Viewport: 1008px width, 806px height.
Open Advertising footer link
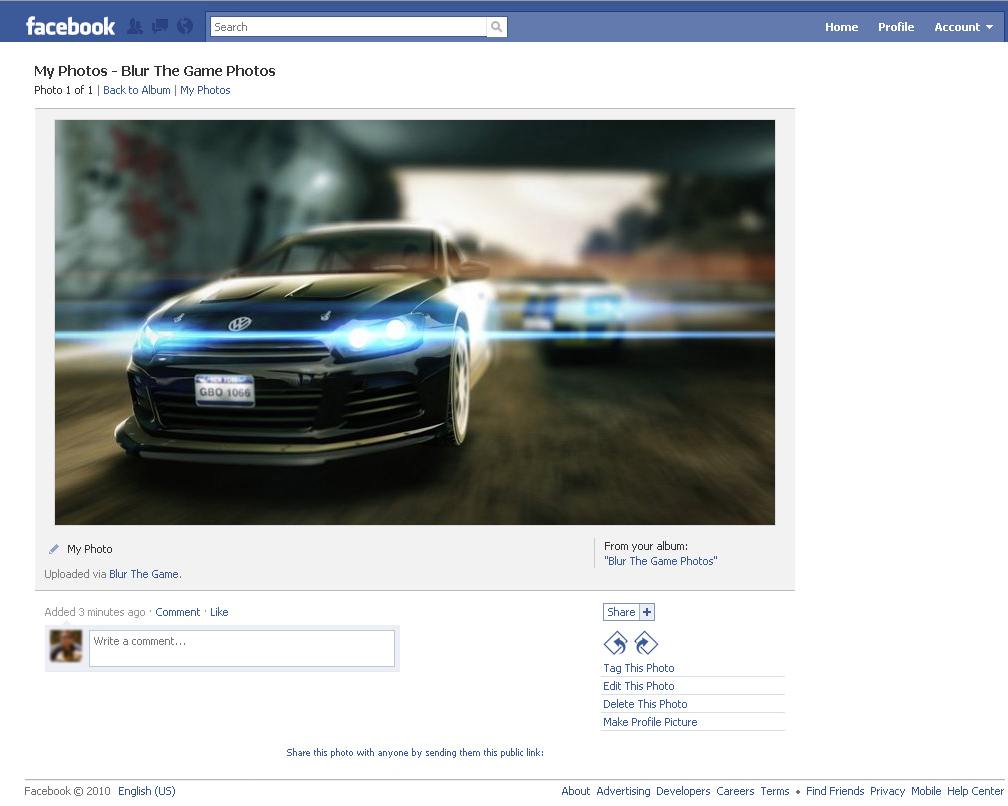tap(623, 791)
